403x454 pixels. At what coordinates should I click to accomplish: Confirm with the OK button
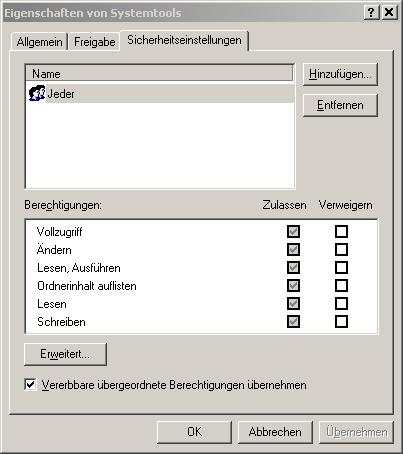click(x=194, y=432)
